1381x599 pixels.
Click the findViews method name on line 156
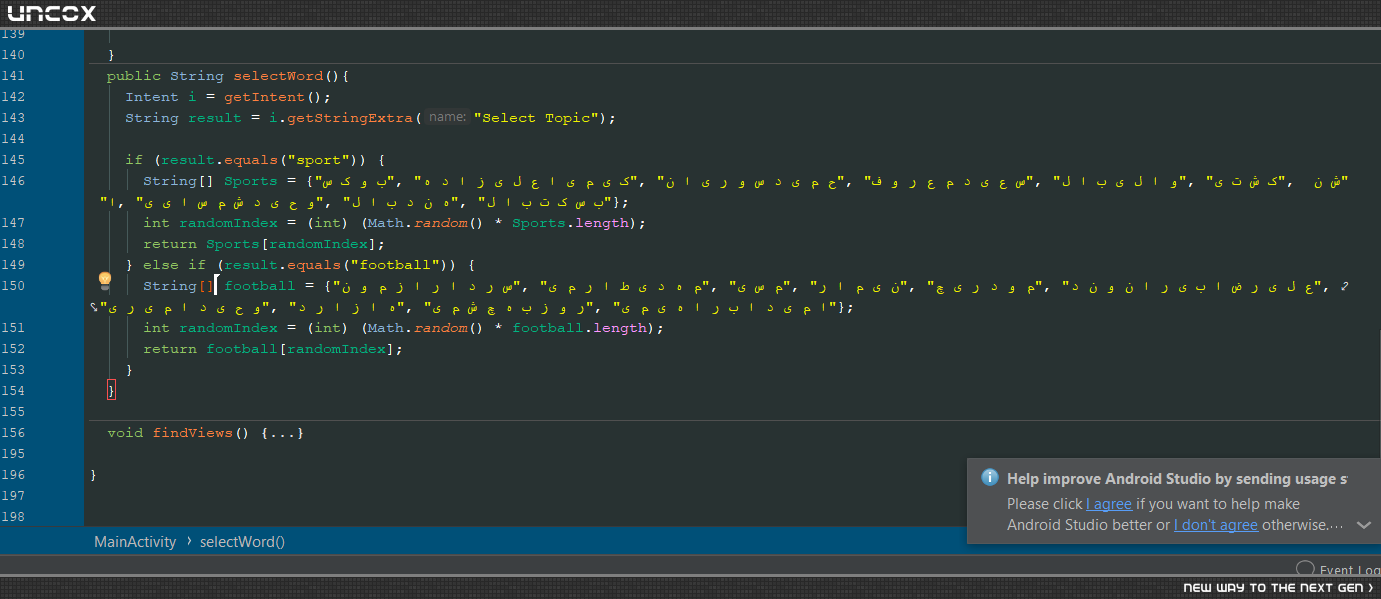tap(192, 433)
